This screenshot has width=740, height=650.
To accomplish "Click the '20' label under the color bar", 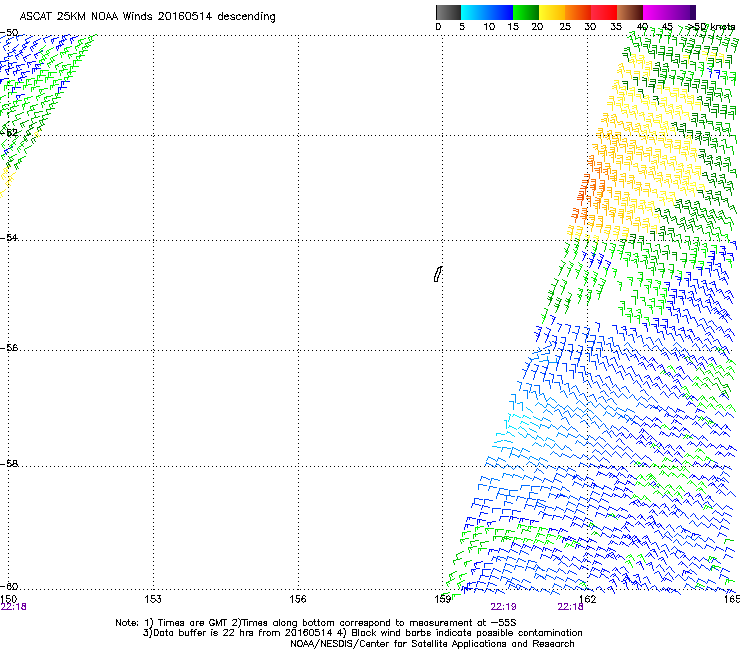I will [537, 27].
